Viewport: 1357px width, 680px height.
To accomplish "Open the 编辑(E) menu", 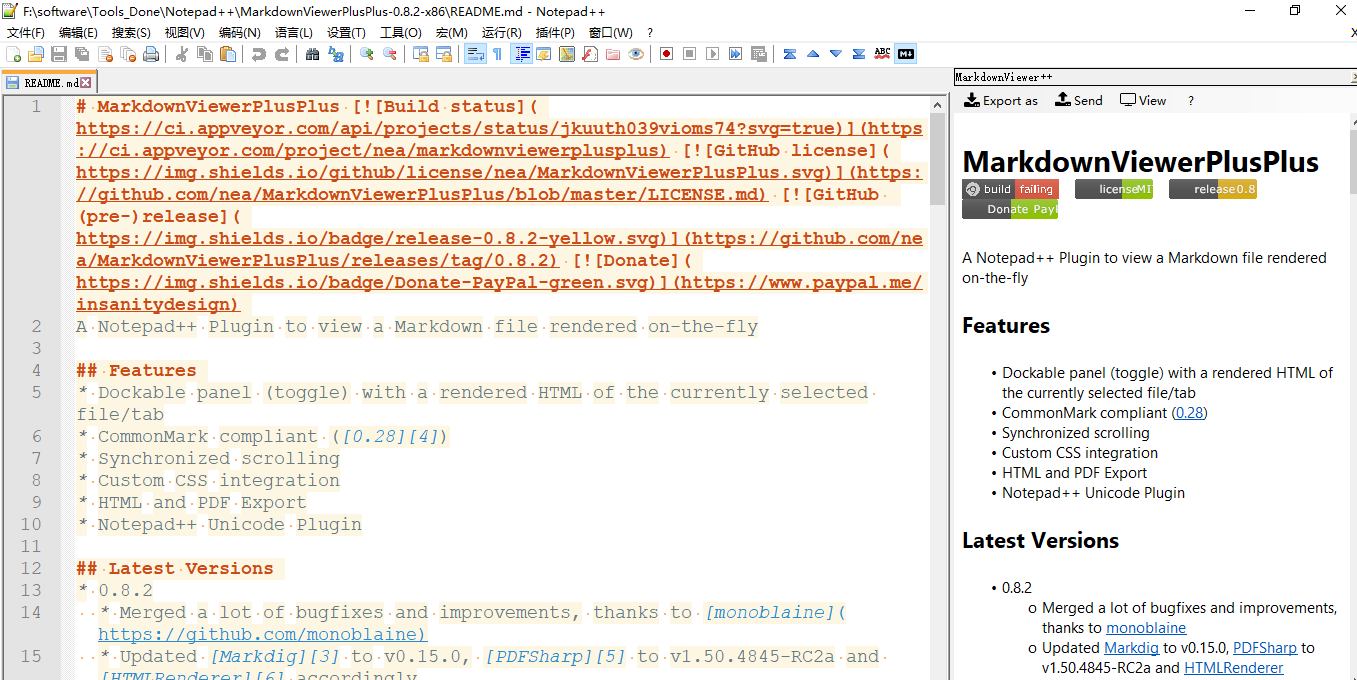I will (78, 33).
